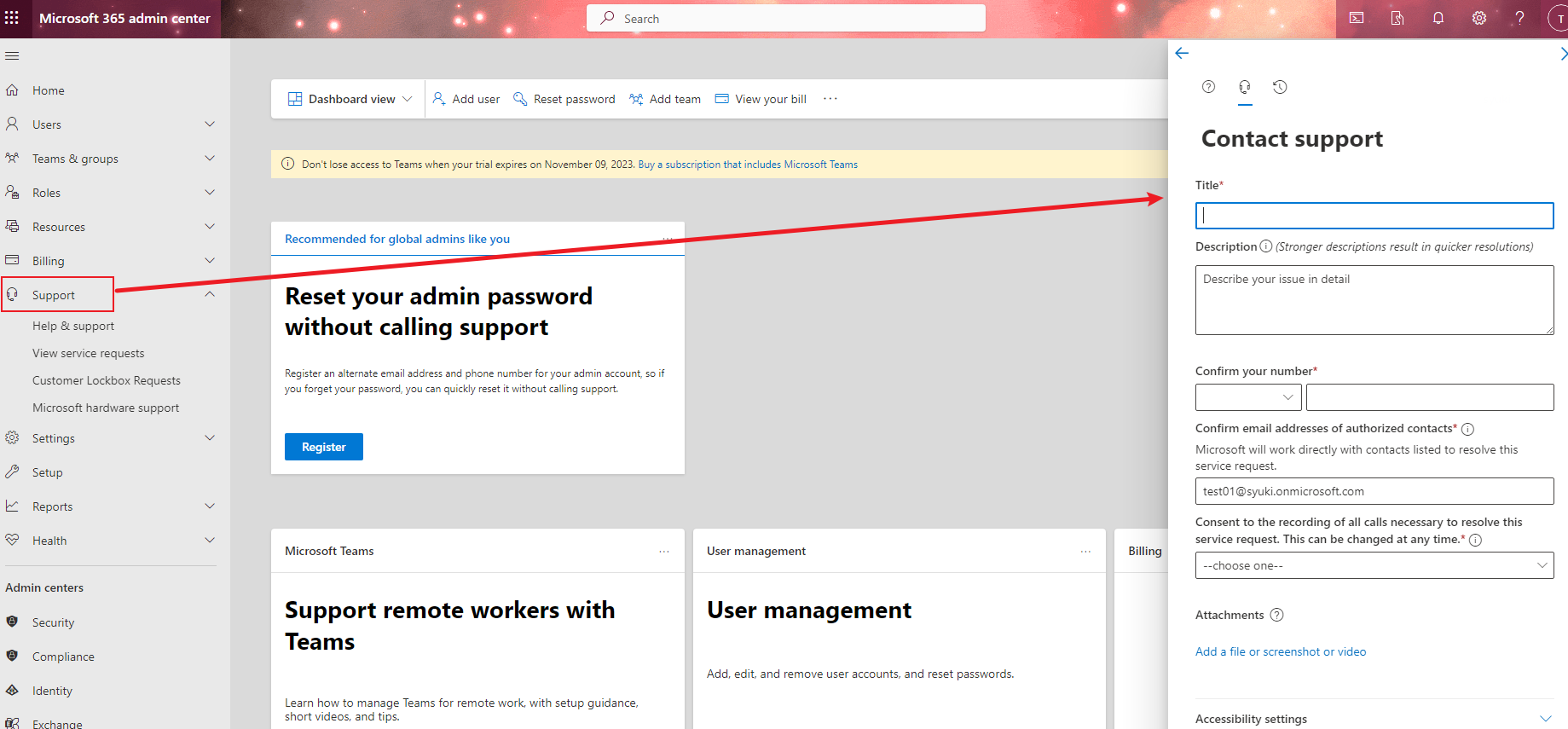The height and width of the screenshot is (729, 1568).
Task: Open settings gear in header
Action: pyautogui.click(x=1479, y=18)
